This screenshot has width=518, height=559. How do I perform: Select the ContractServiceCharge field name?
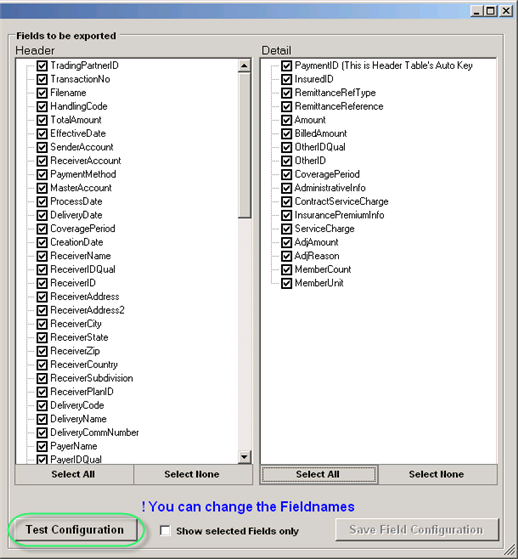coord(342,201)
